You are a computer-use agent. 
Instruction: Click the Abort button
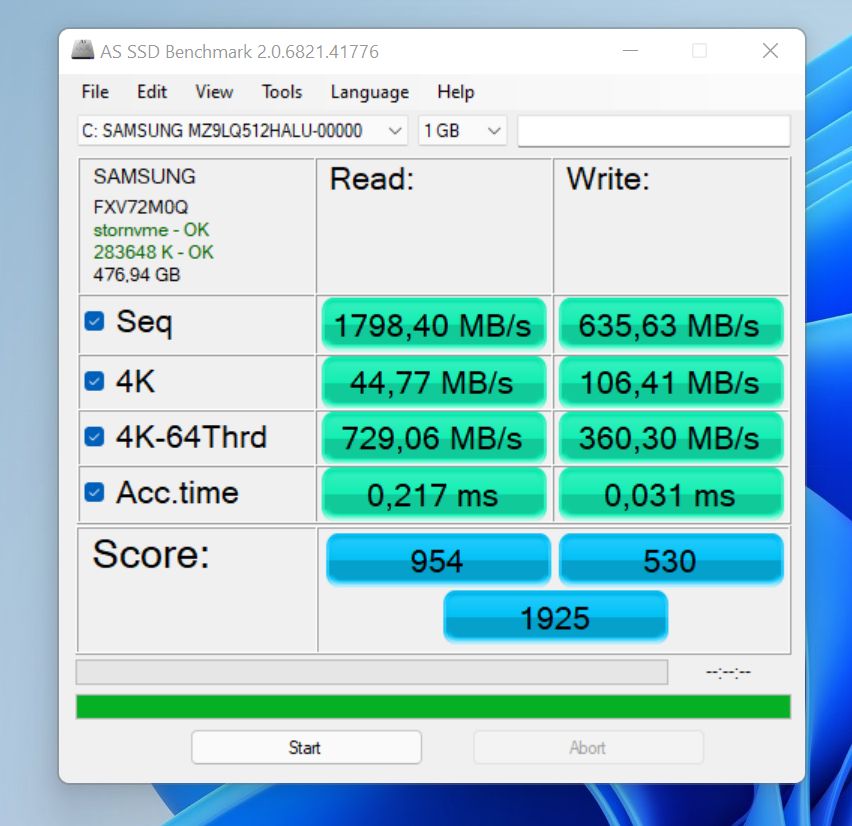[x=588, y=747]
